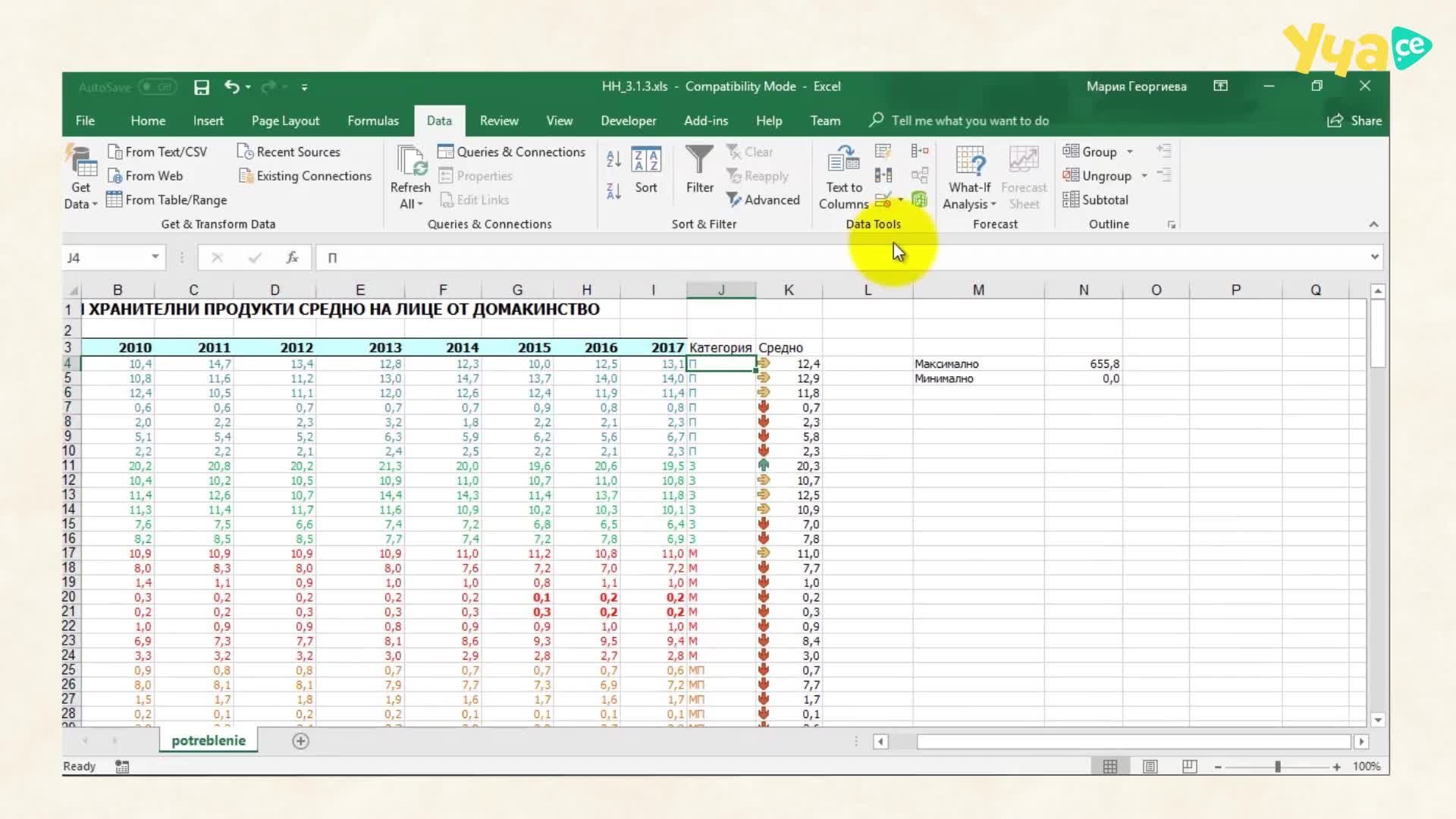Switch to the Insert tab

tap(208, 121)
